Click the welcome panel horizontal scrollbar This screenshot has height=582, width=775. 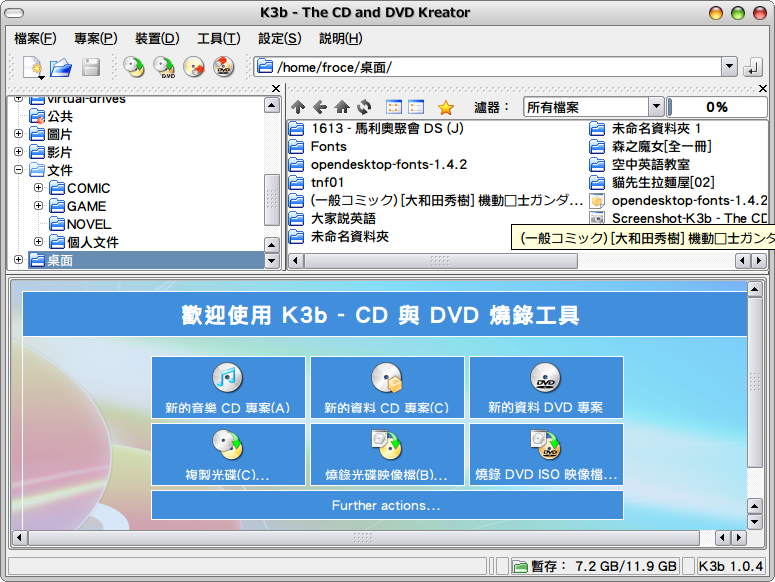click(364, 538)
